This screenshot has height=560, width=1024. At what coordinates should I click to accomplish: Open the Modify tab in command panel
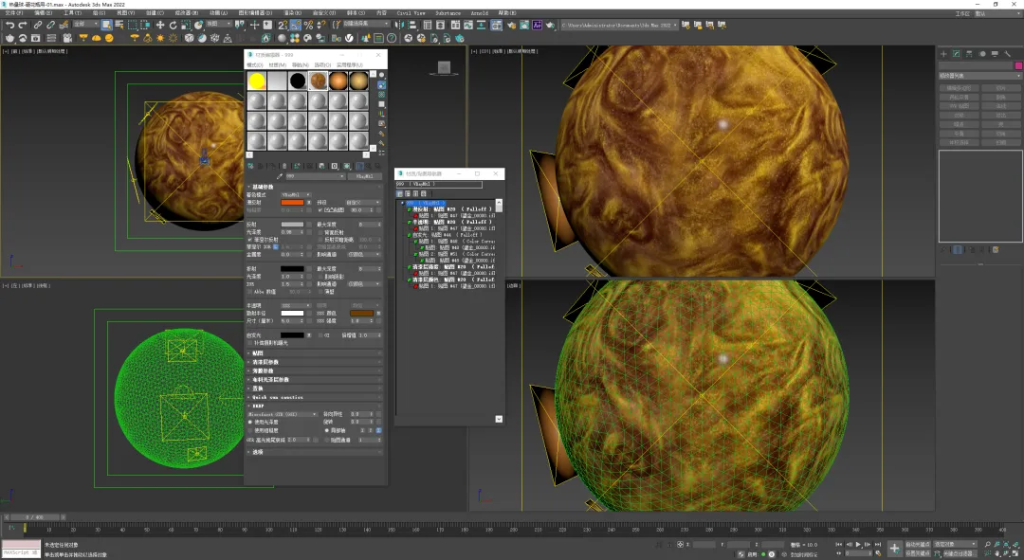(956, 54)
